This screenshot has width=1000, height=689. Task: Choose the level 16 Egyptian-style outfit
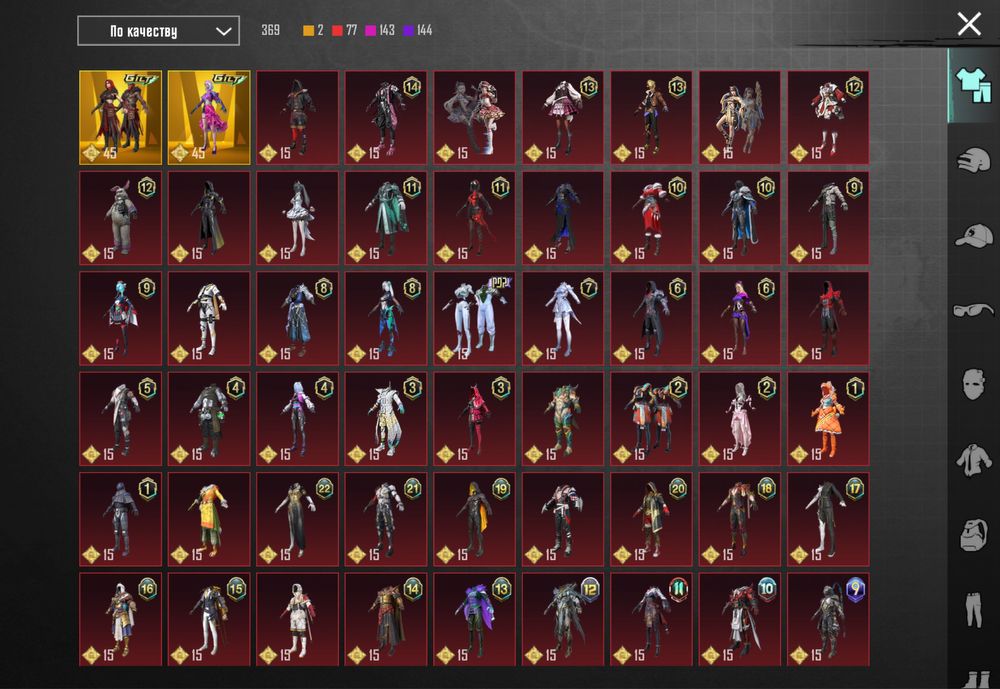point(121,619)
